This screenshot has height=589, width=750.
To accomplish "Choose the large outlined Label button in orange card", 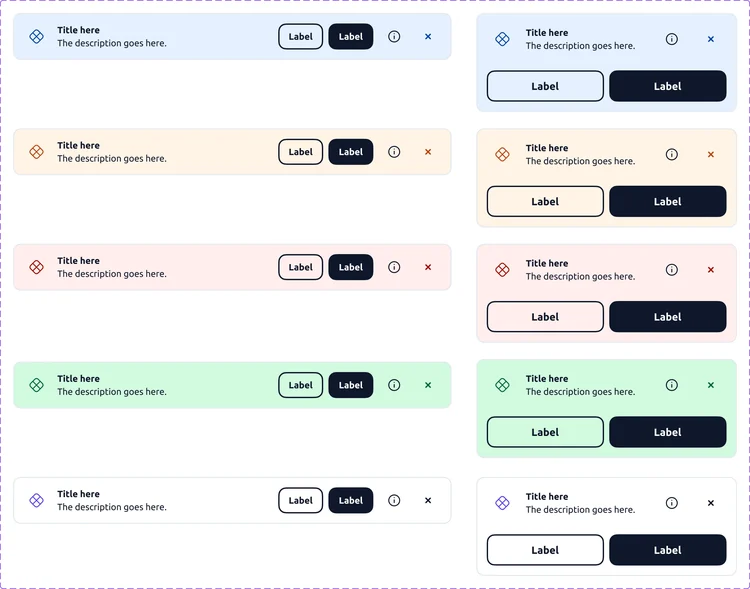I will 545,201.
